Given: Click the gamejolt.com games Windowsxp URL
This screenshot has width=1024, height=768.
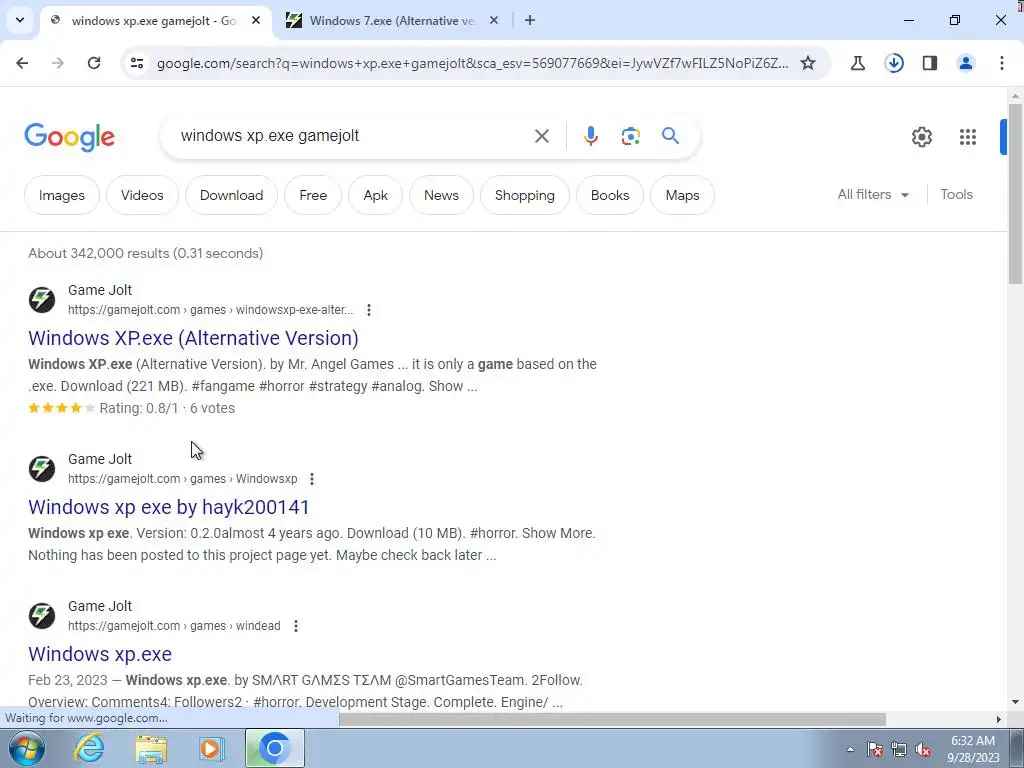Looking at the screenshot, I should pos(182,479).
